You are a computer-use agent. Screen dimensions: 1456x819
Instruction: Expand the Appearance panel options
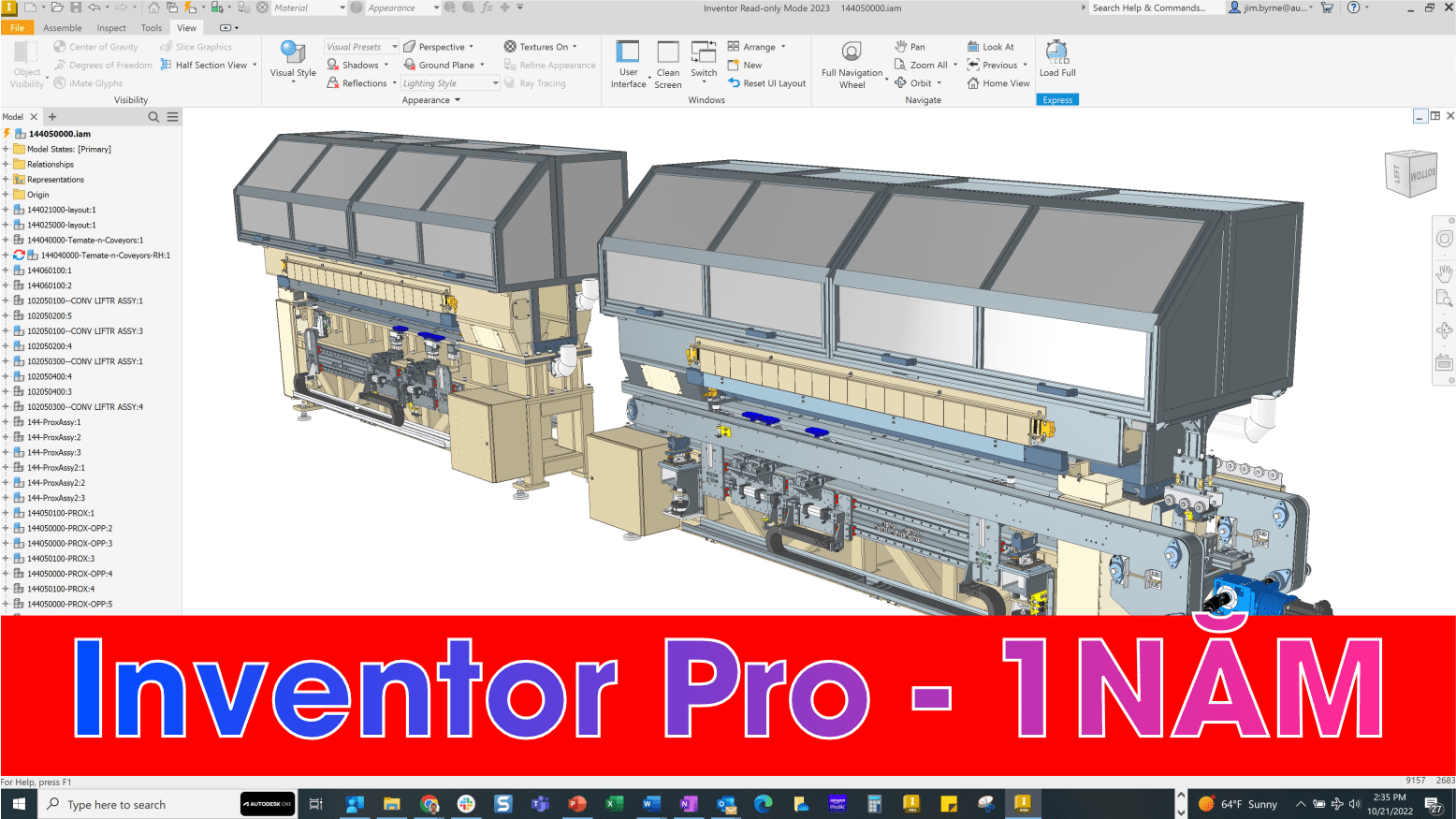[x=430, y=100]
